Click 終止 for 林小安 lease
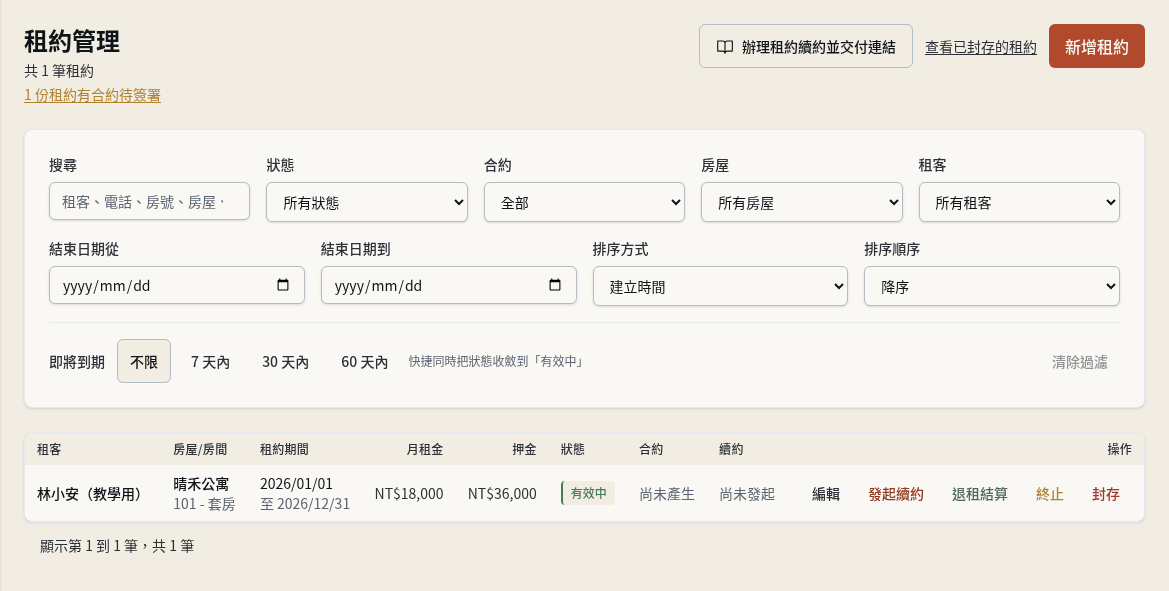The height and width of the screenshot is (591, 1169). (1050, 493)
